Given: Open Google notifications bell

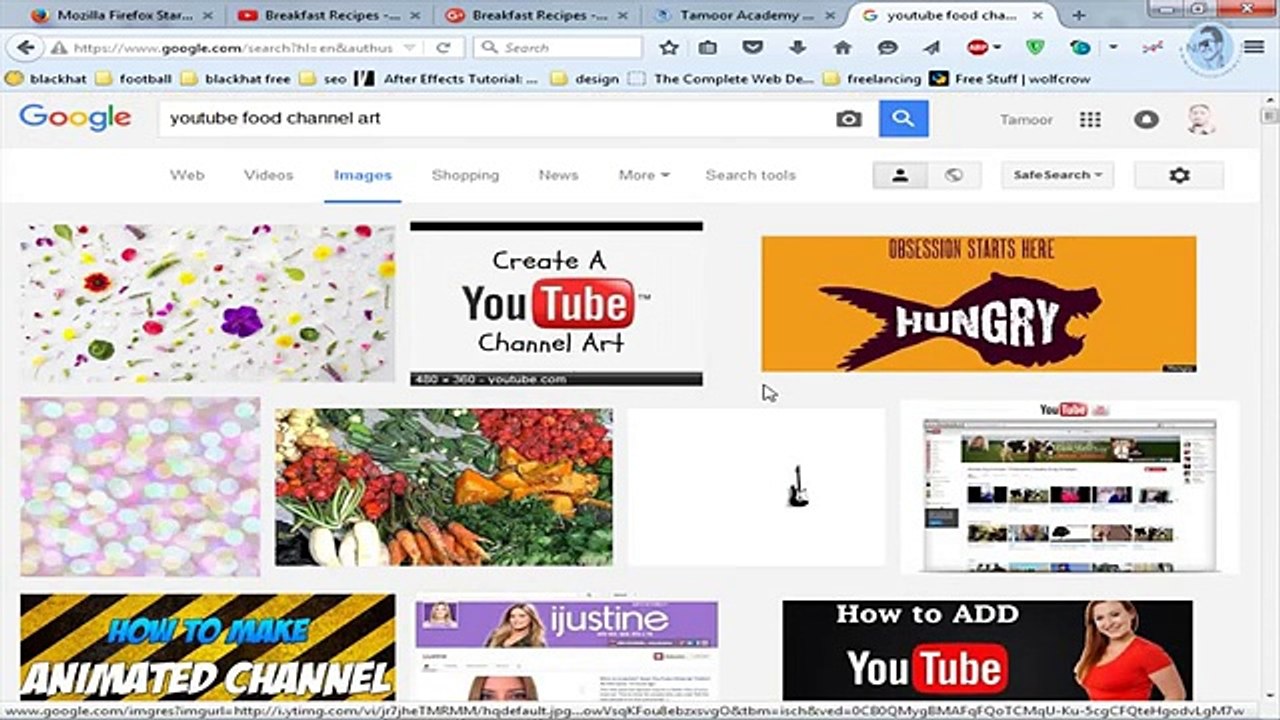Looking at the screenshot, I should pyautogui.click(x=1146, y=120).
